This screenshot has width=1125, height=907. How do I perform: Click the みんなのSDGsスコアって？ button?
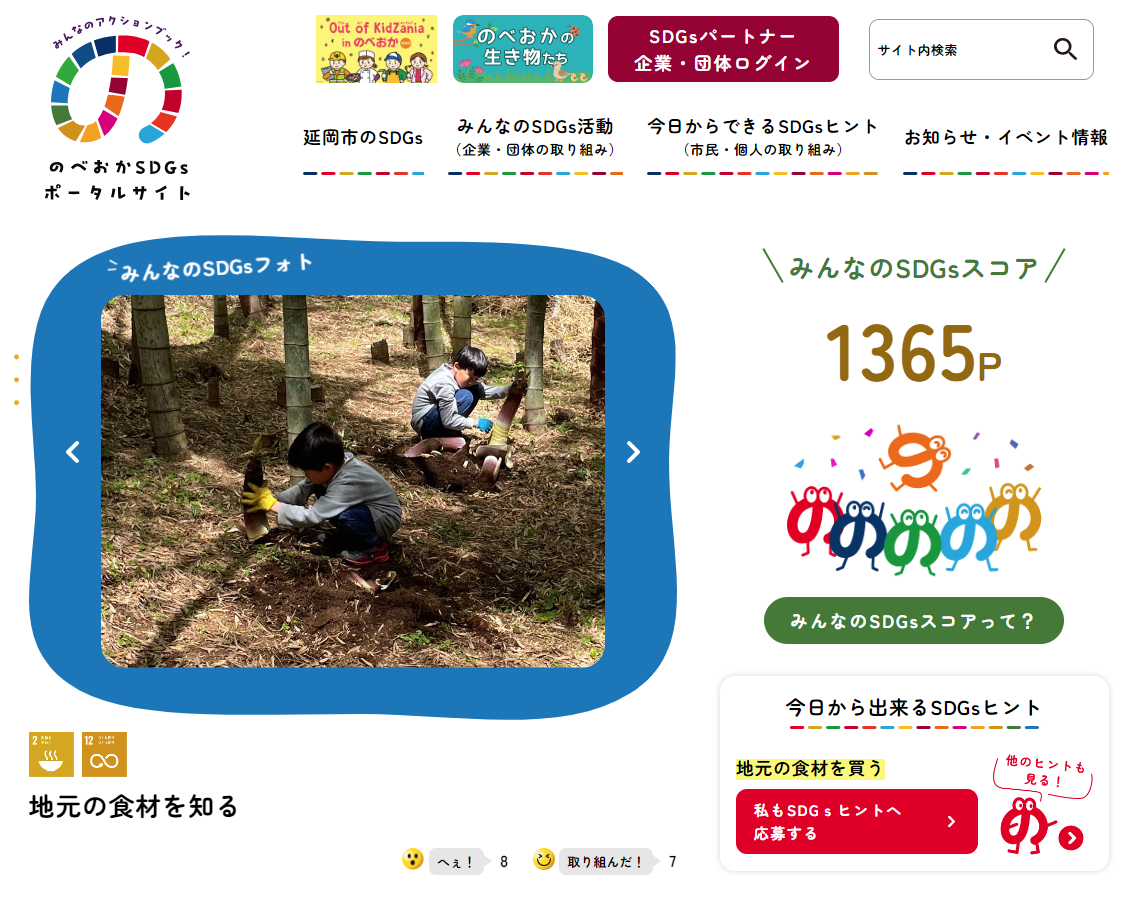(913, 621)
